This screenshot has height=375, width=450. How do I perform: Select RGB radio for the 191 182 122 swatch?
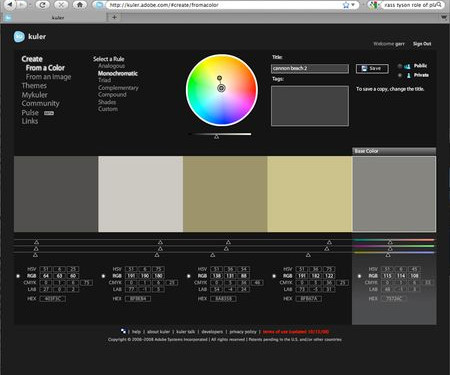tap(274, 276)
